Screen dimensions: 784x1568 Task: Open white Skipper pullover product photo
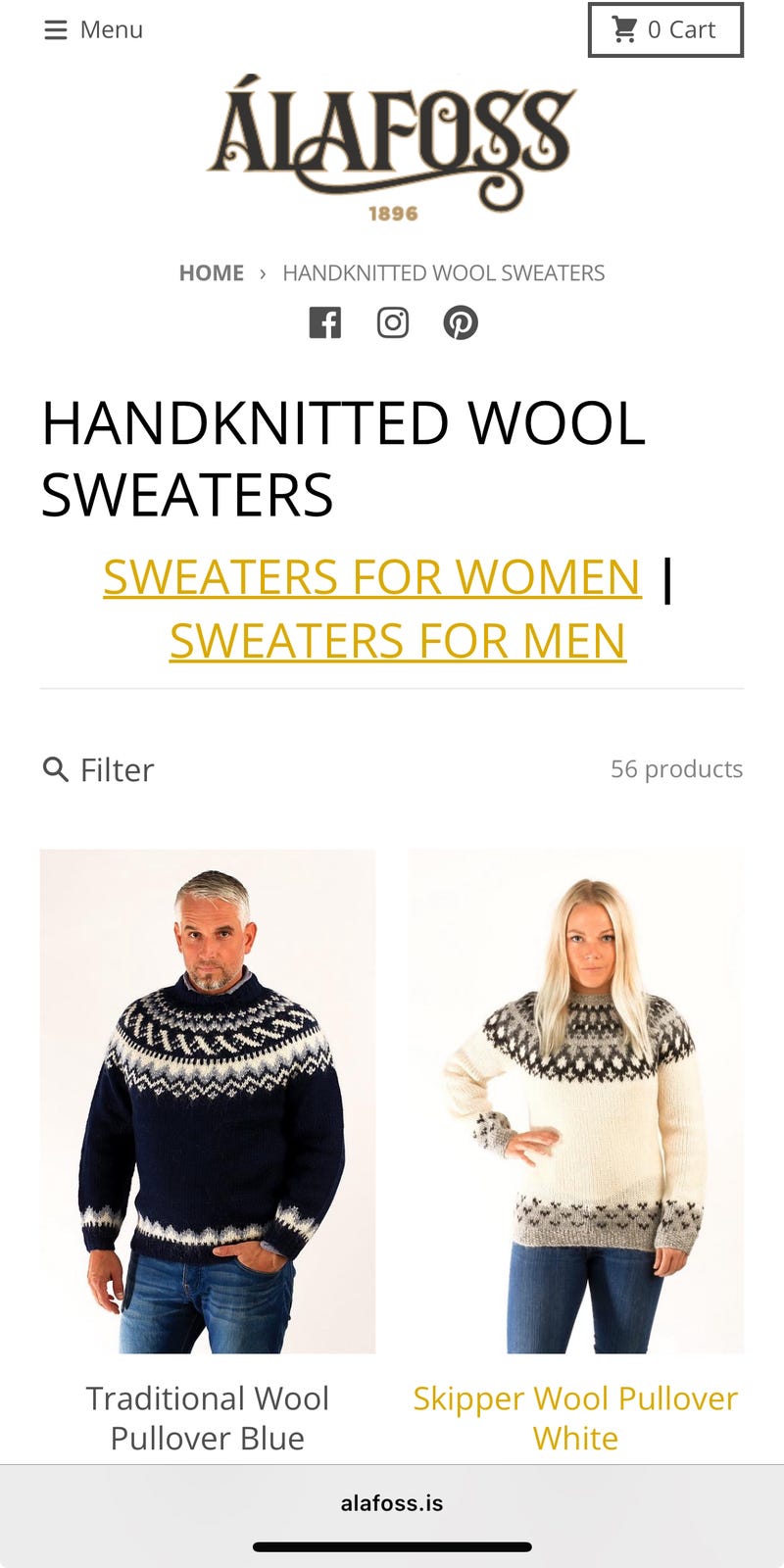[576, 1102]
